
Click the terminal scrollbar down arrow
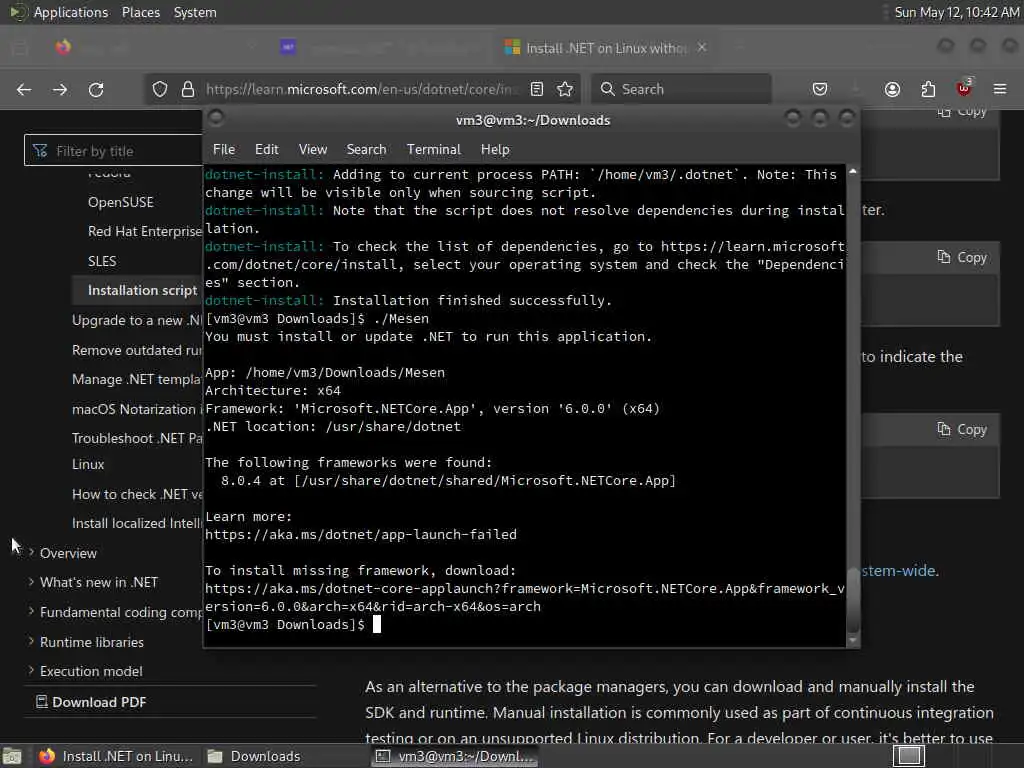coord(852,640)
